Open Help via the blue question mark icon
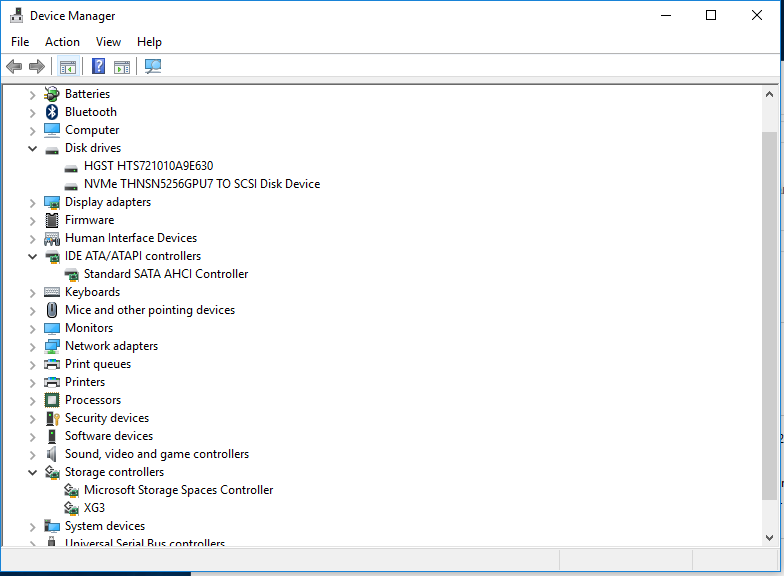The image size is (784, 576). pyautogui.click(x=98, y=66)
